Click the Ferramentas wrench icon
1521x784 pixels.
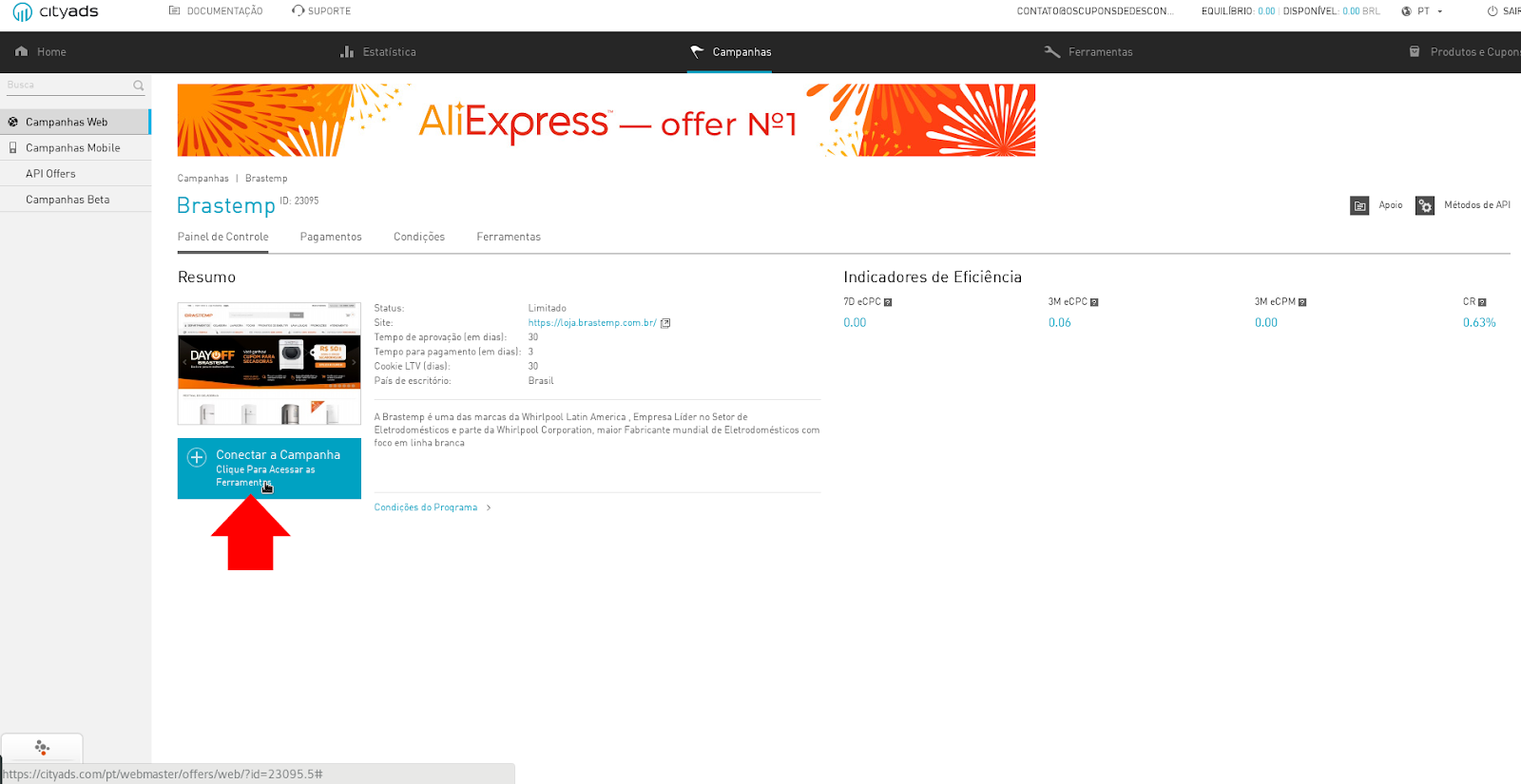click(1052, 51)
